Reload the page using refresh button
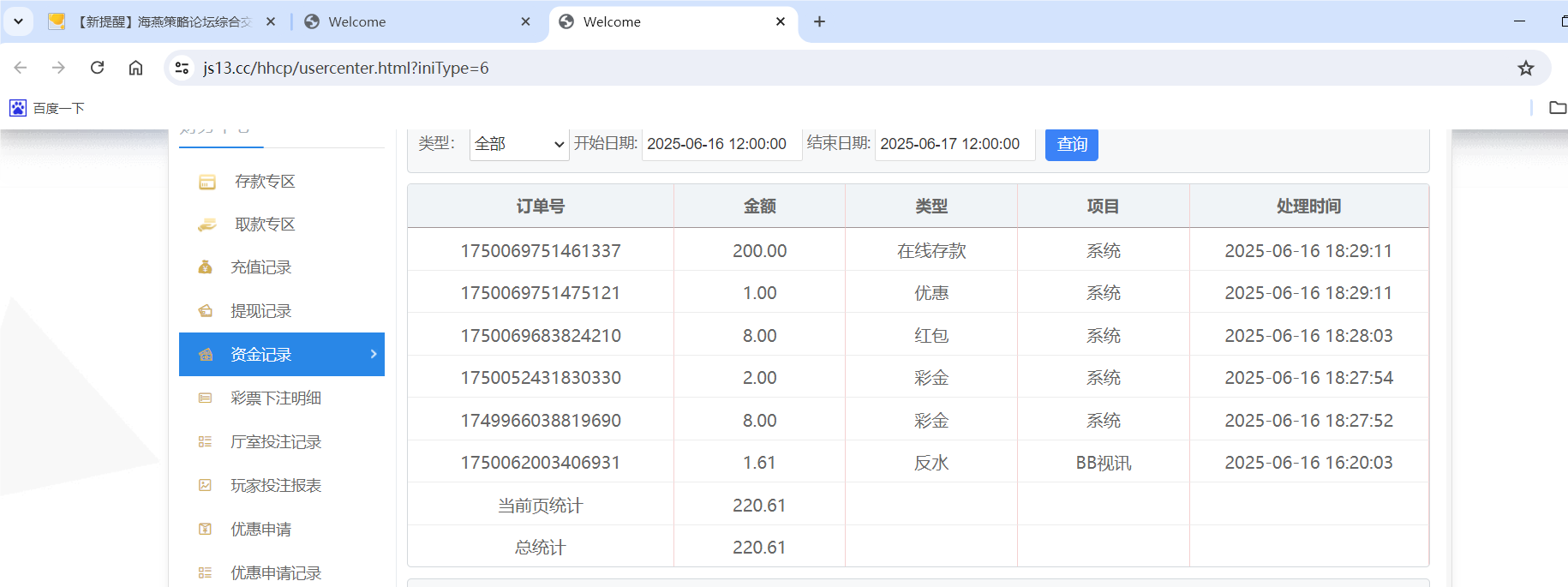Image resolution: width=1568 pixels, height=587 pixels. click(x=98, y=68)
